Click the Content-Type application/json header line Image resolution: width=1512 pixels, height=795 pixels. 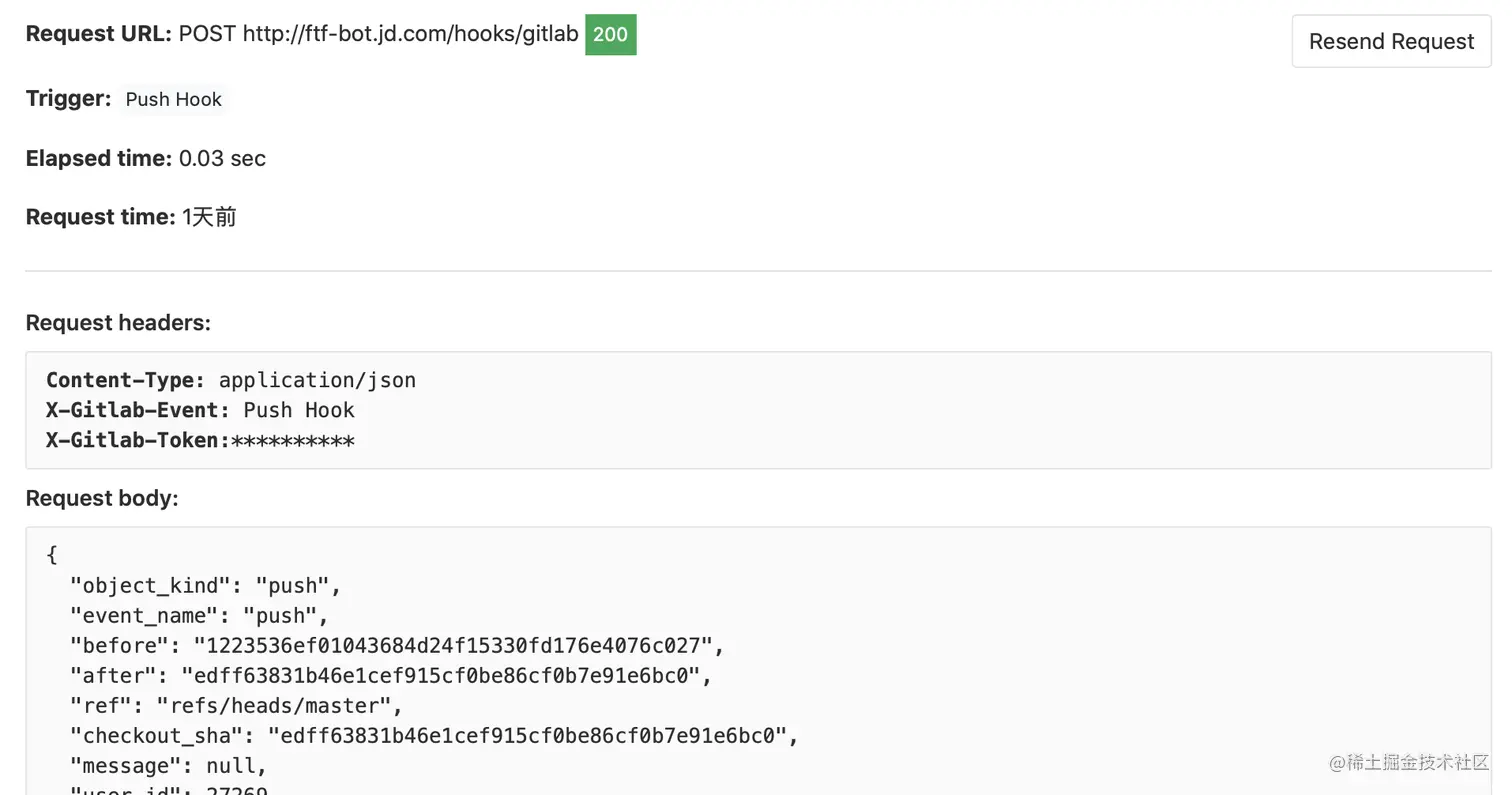point(231,380)
